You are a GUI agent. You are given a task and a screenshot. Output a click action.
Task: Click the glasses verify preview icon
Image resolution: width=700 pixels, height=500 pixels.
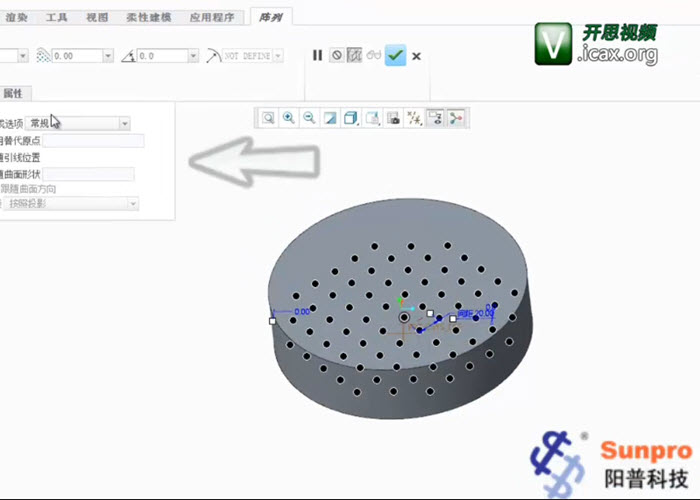coord(374,55)
